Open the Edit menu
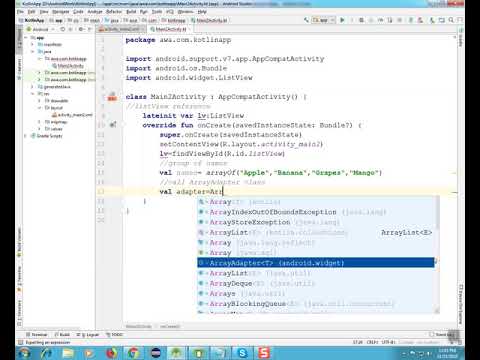This screenshot has width=480, height=360. (31, 12)
